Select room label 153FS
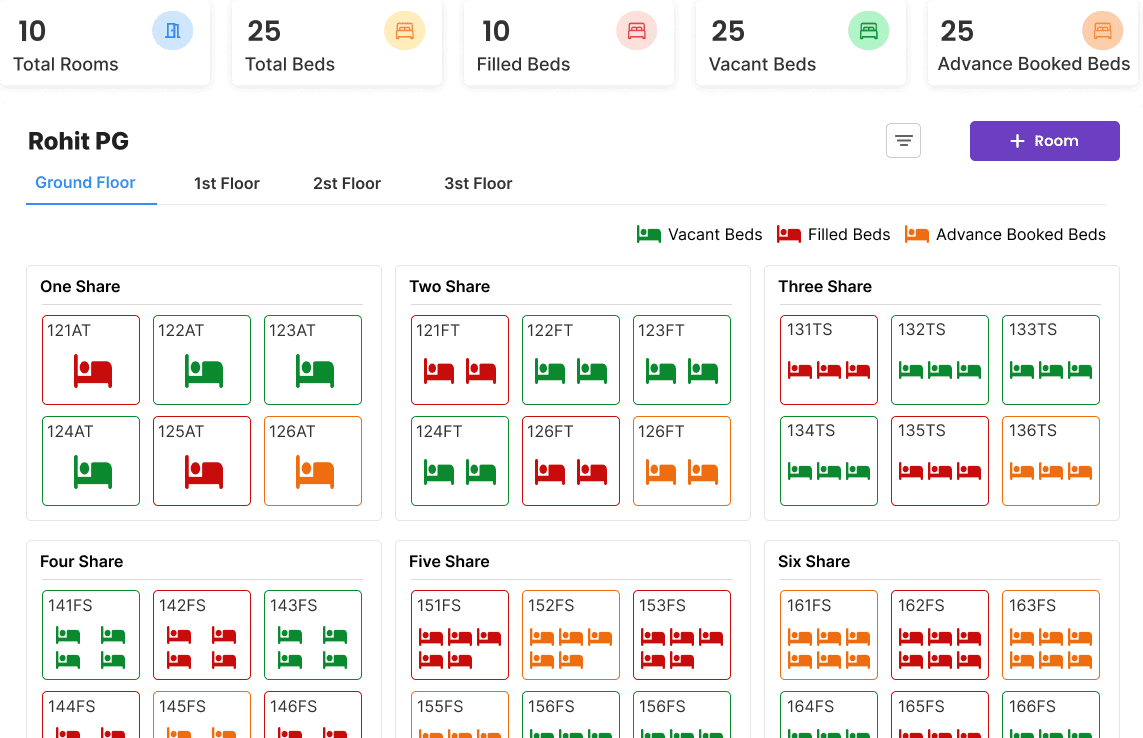Screen dimensions: 1143x738 click(x=662, y=605)
